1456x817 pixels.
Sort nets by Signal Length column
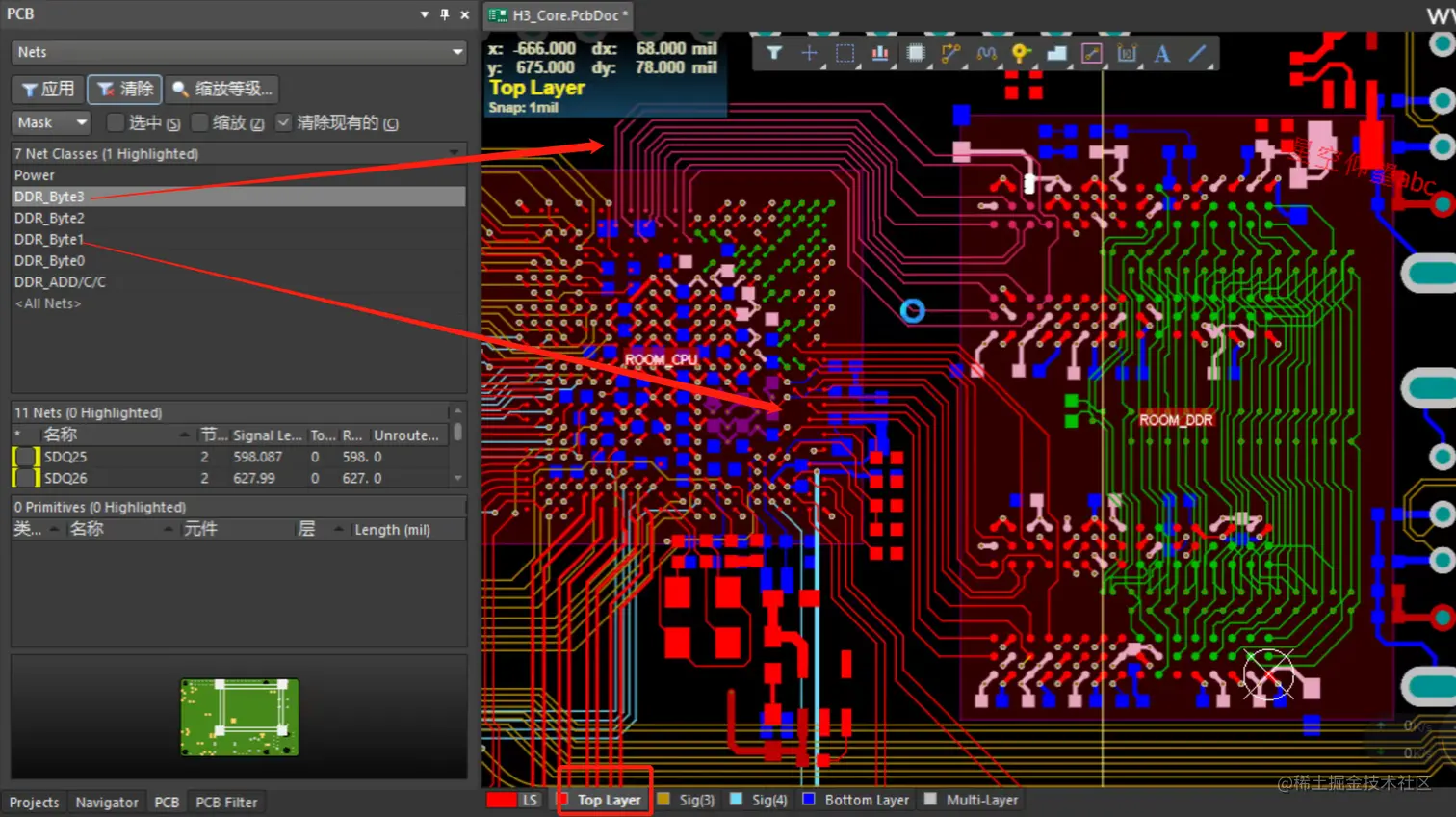[x=268, y=435]
